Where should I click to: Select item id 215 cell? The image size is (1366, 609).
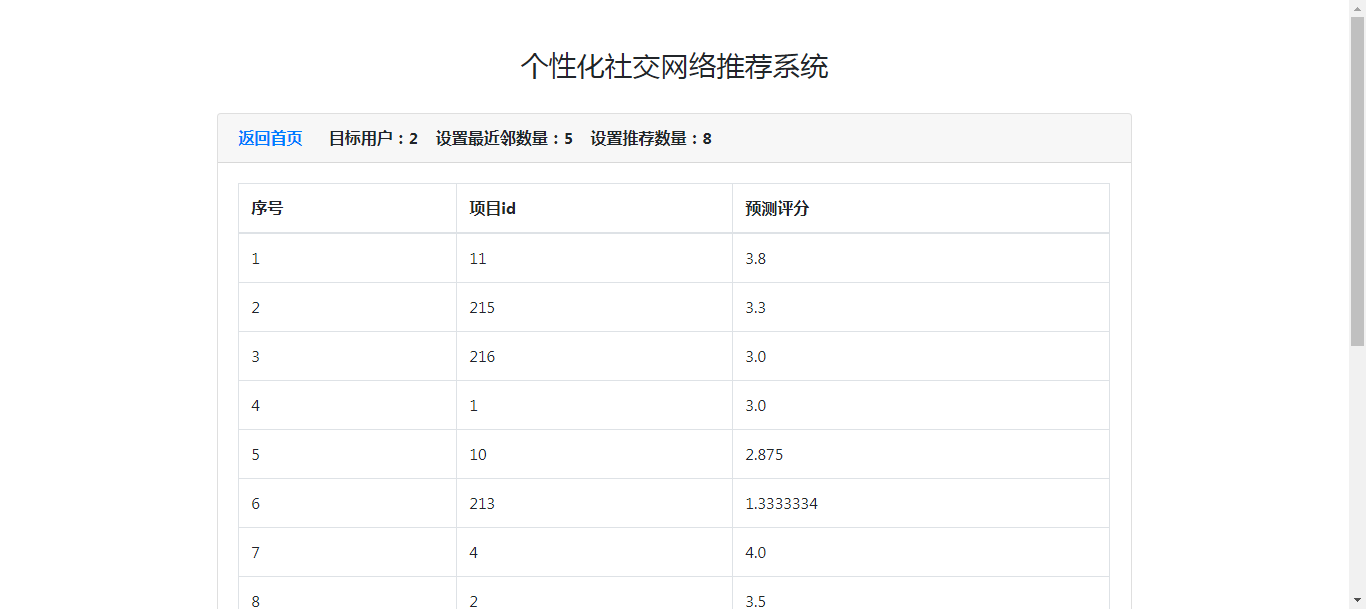594,307
